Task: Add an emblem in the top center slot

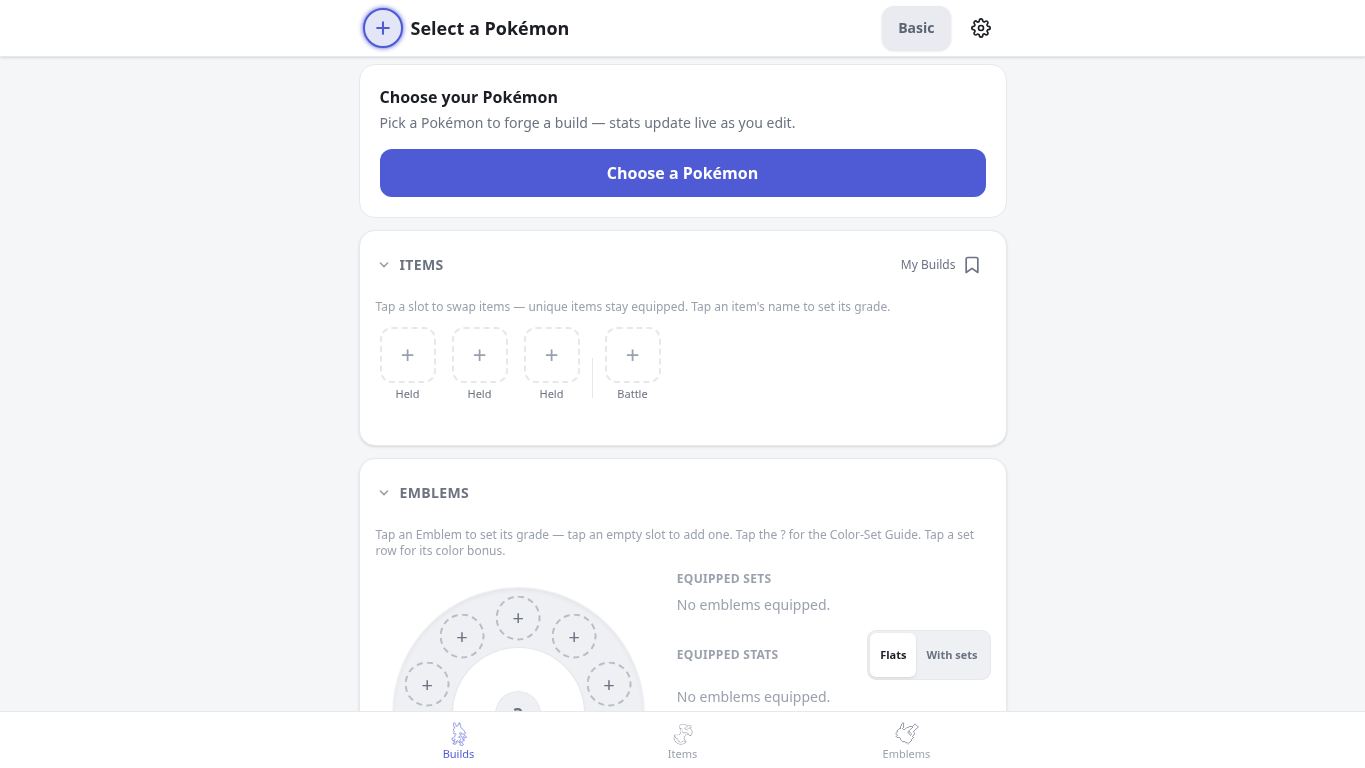Action: click(x=518, y=618)
